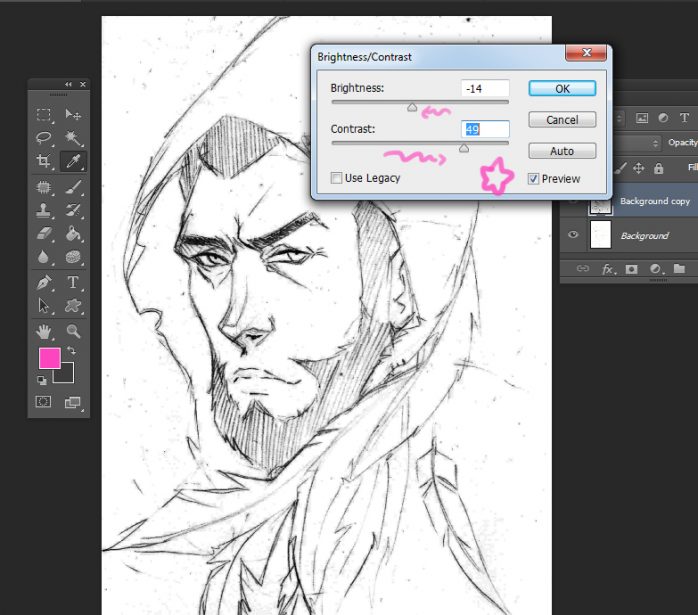Activate the Type tool
Image resolution: width=698 pixels, height=615 pixels.
(x=73, y=283)
